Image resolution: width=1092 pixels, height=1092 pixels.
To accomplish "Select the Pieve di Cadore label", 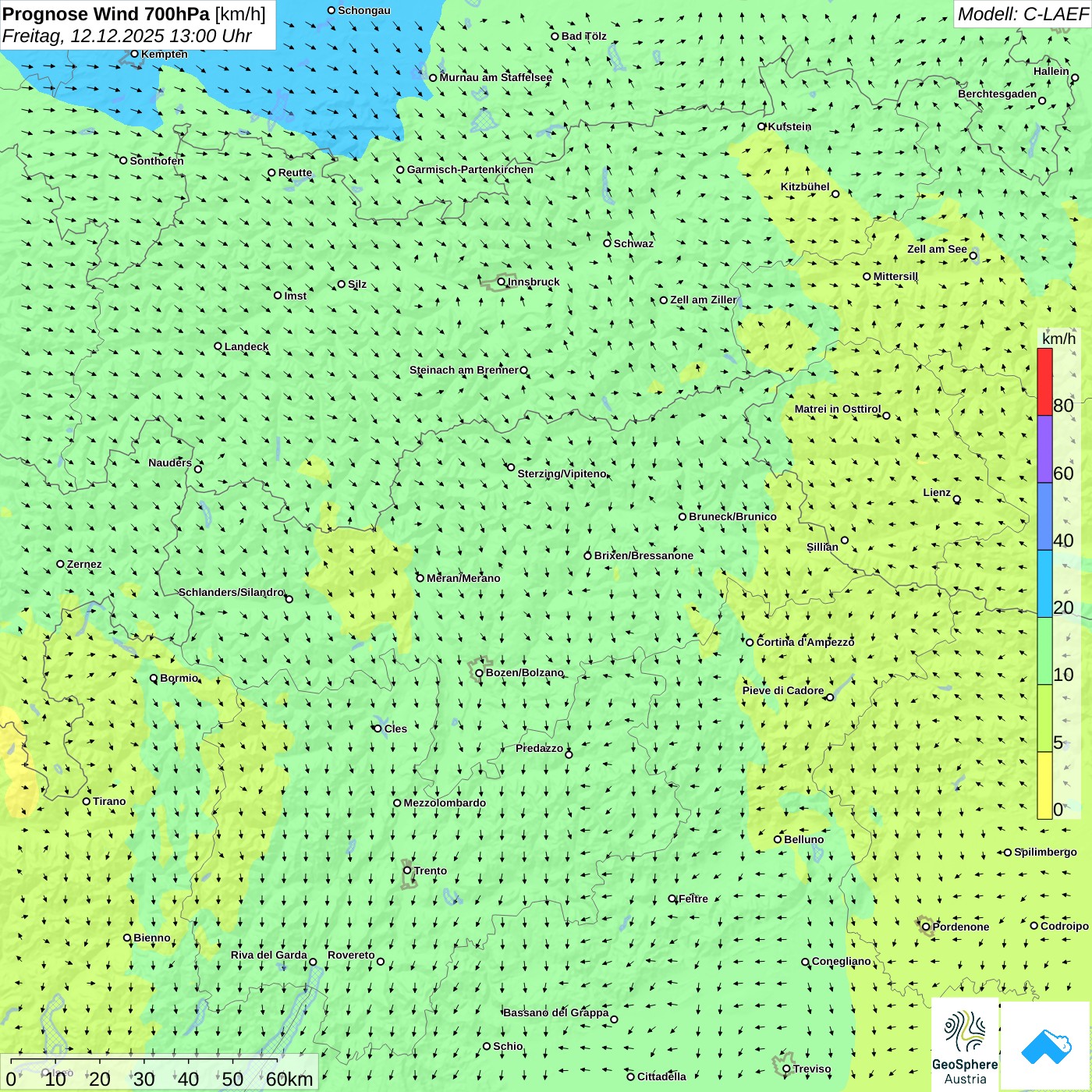I will (x=783, y=690).
